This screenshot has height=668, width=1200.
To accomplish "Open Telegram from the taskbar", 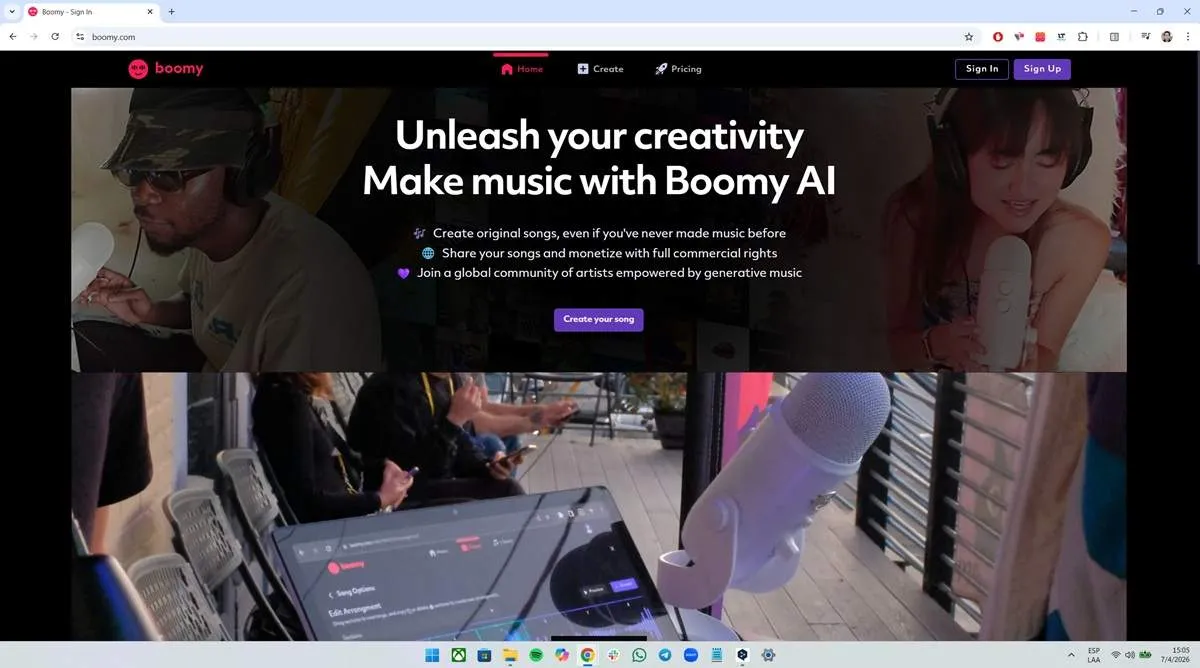I will pos(665,655).
